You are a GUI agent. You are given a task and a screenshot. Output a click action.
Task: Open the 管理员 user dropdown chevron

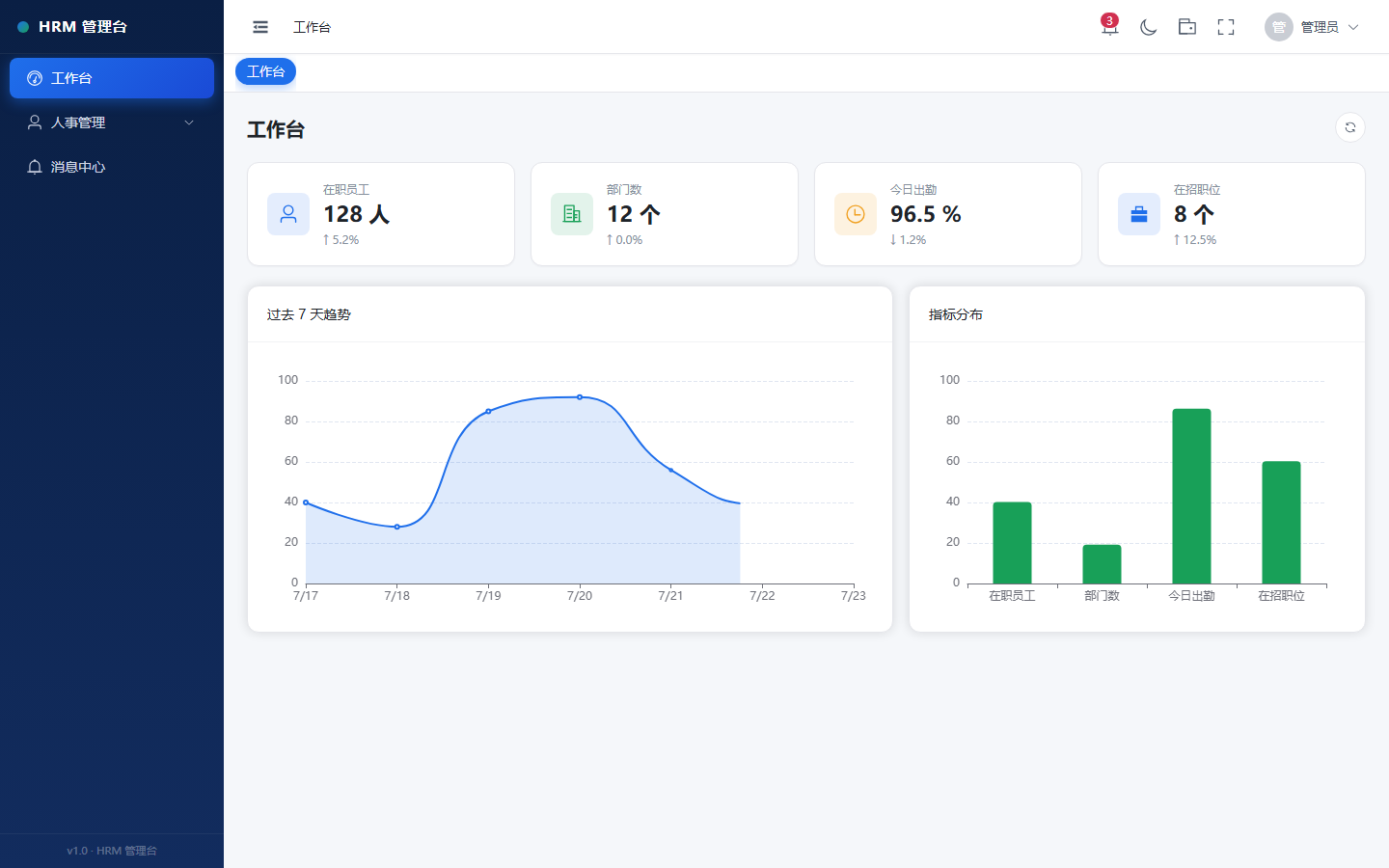coord(1353,27)
